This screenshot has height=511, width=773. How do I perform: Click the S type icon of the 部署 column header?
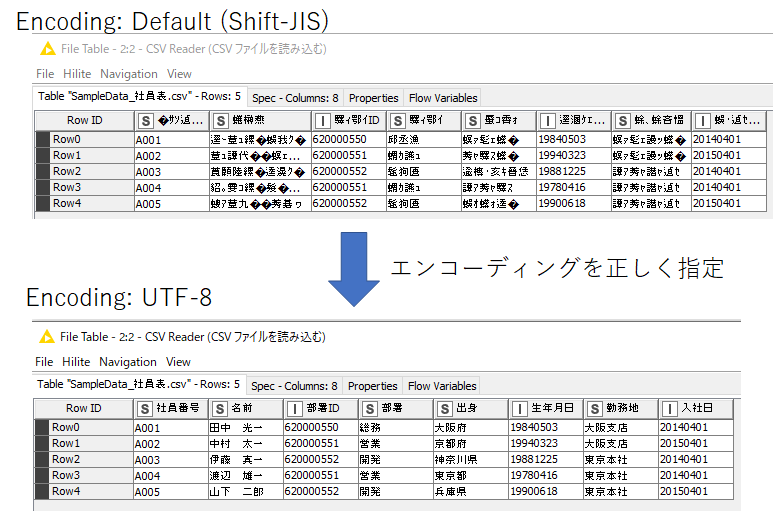click(x=370, y=409)
